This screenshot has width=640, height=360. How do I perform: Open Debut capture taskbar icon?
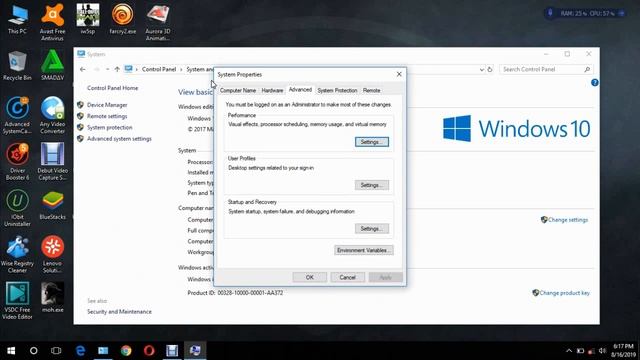pos(172,351)
